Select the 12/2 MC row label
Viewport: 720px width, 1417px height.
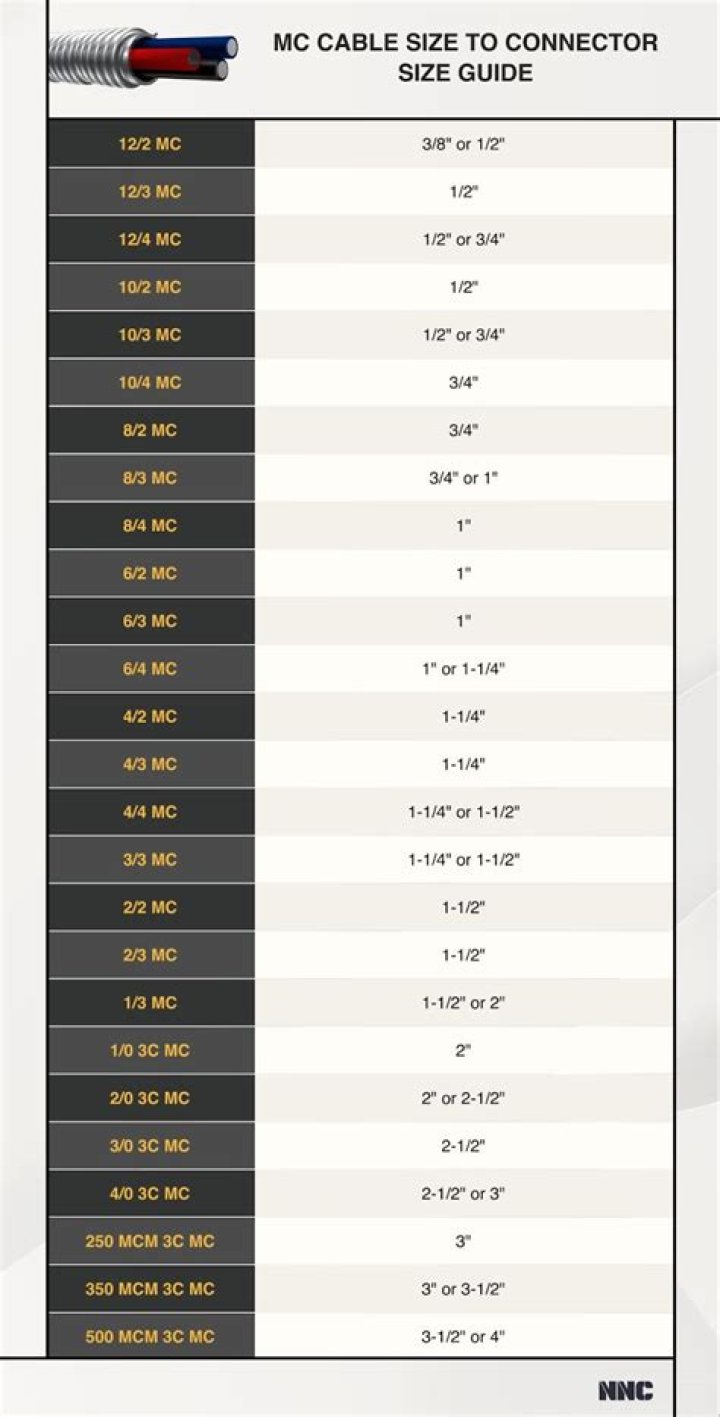point(150,144)
